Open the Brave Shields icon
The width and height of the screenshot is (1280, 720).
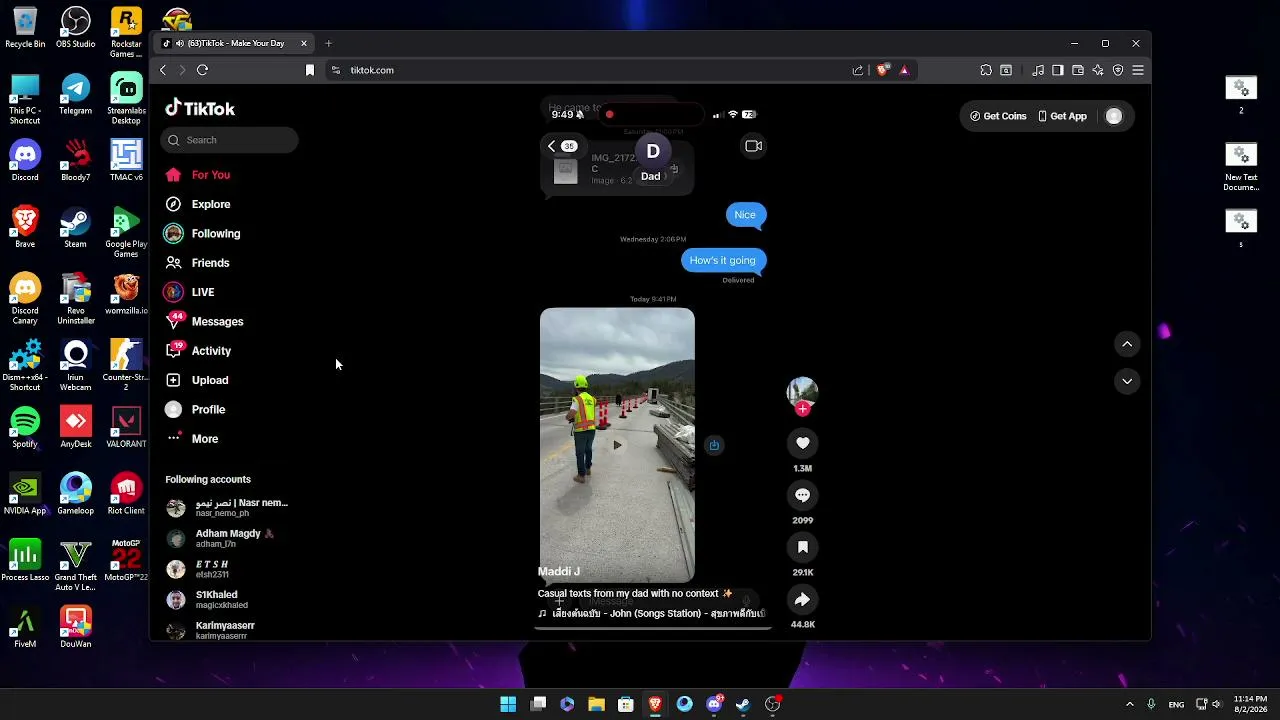882,70
